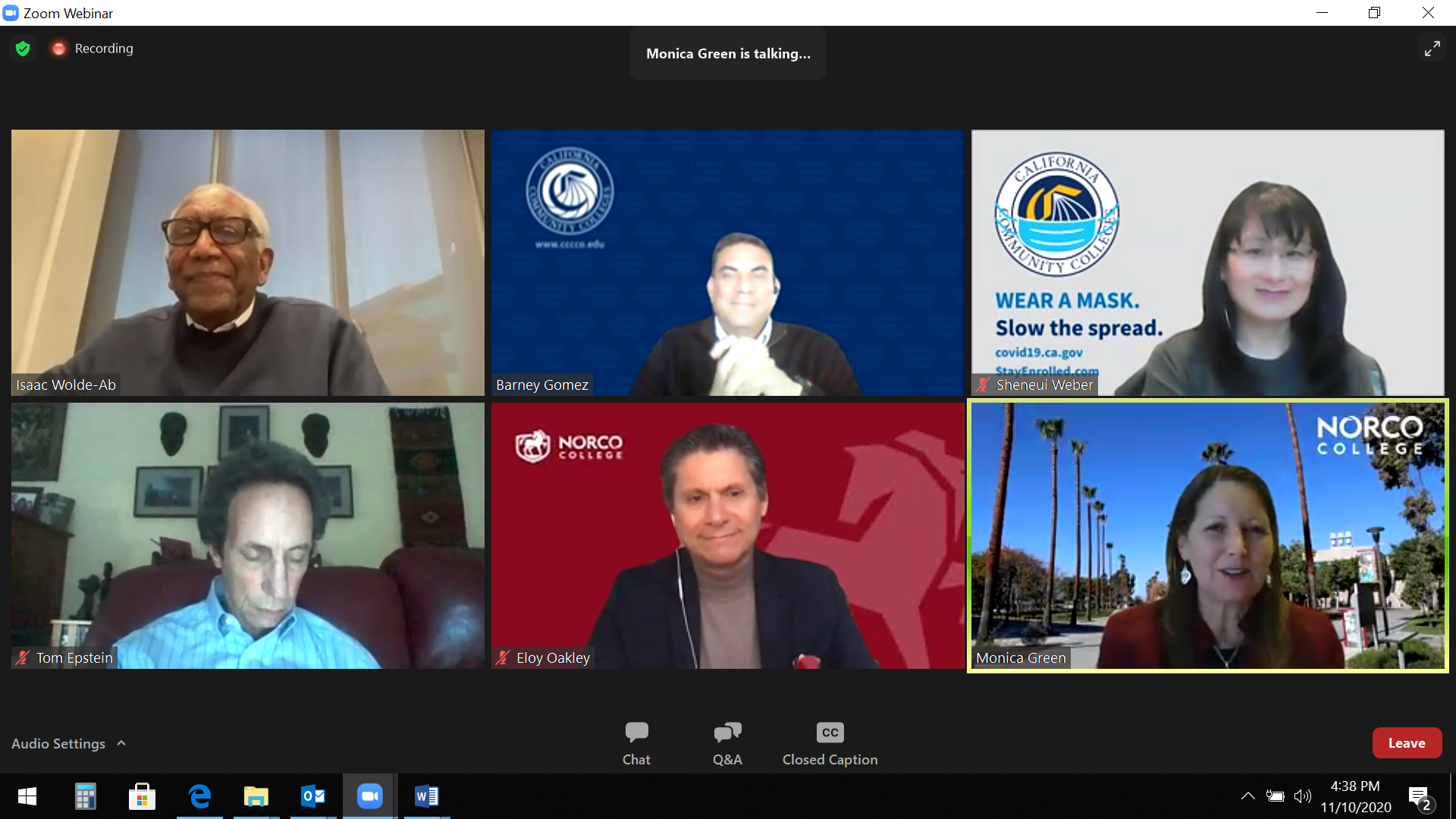
Task: Click the Leave button
Action: pos(1407,742)
